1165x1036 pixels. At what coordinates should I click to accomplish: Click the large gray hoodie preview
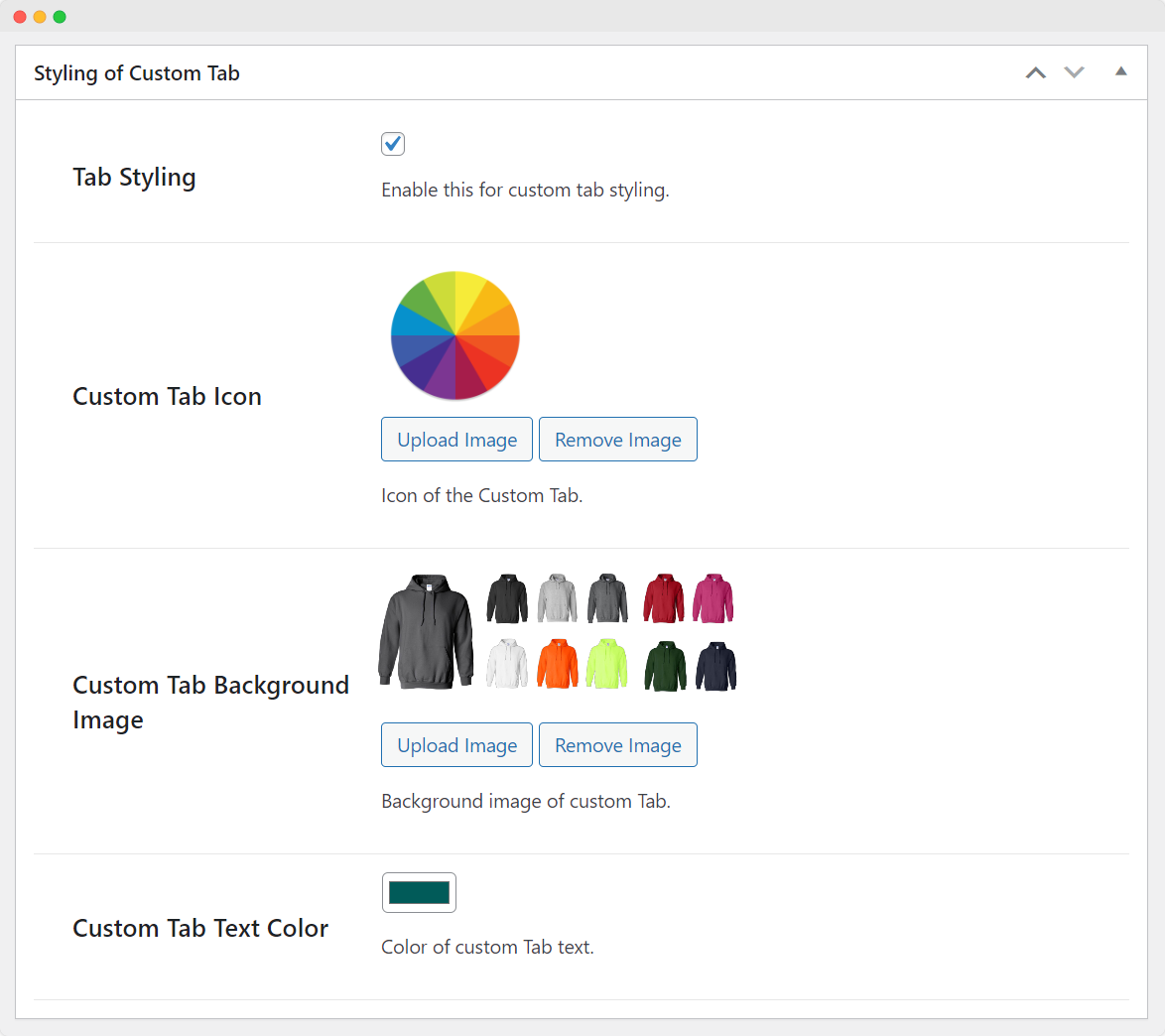(x=426, y=631)
